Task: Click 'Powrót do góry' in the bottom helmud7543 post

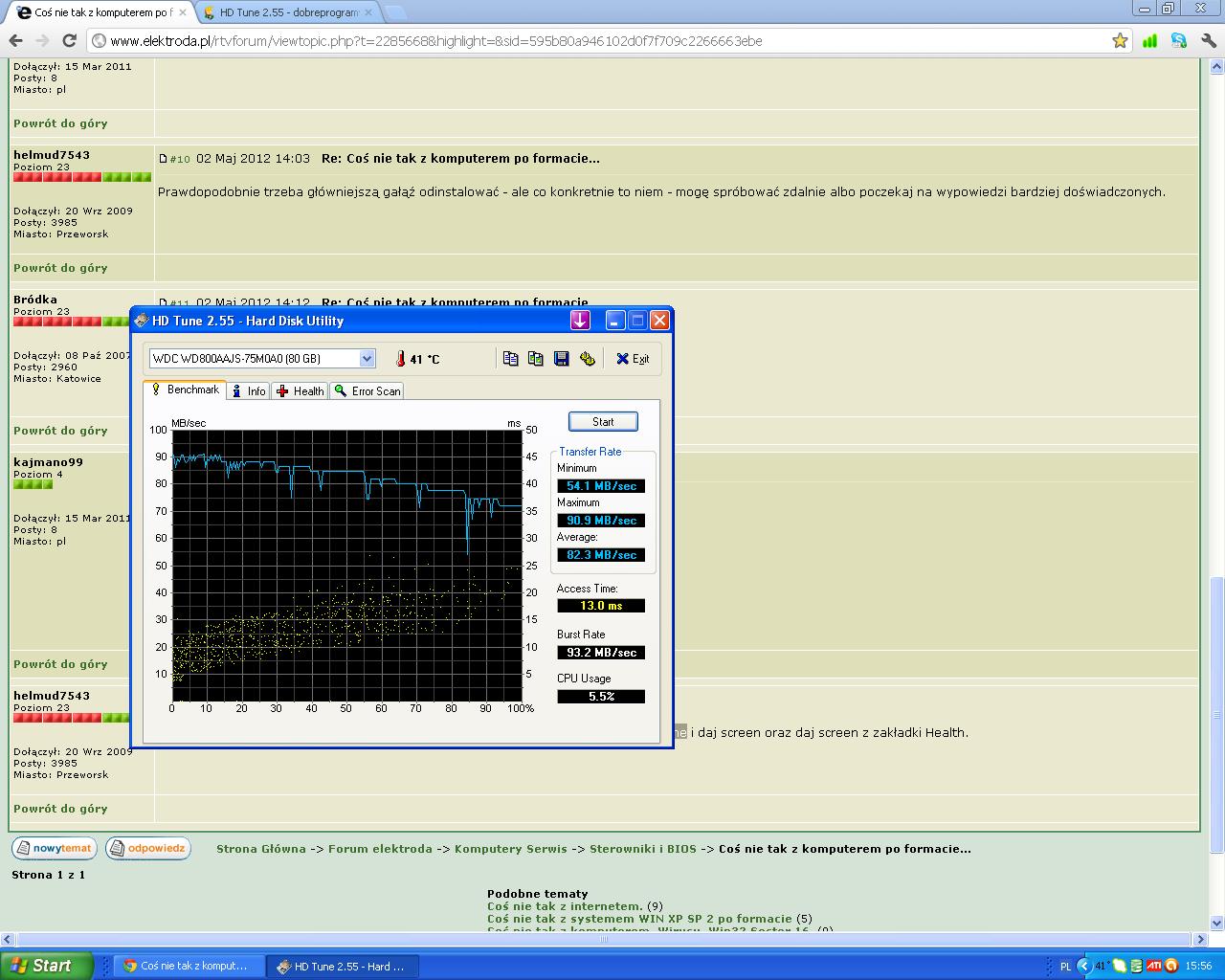Action: click(60, 809)
